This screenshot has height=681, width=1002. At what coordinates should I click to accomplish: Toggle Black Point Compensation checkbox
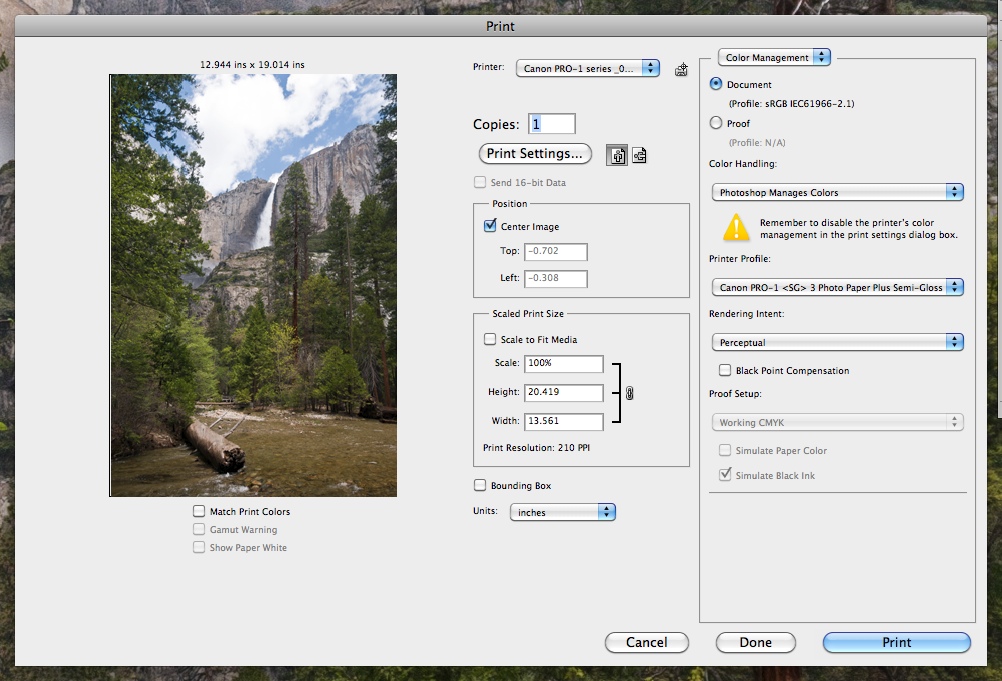point(725,371)
